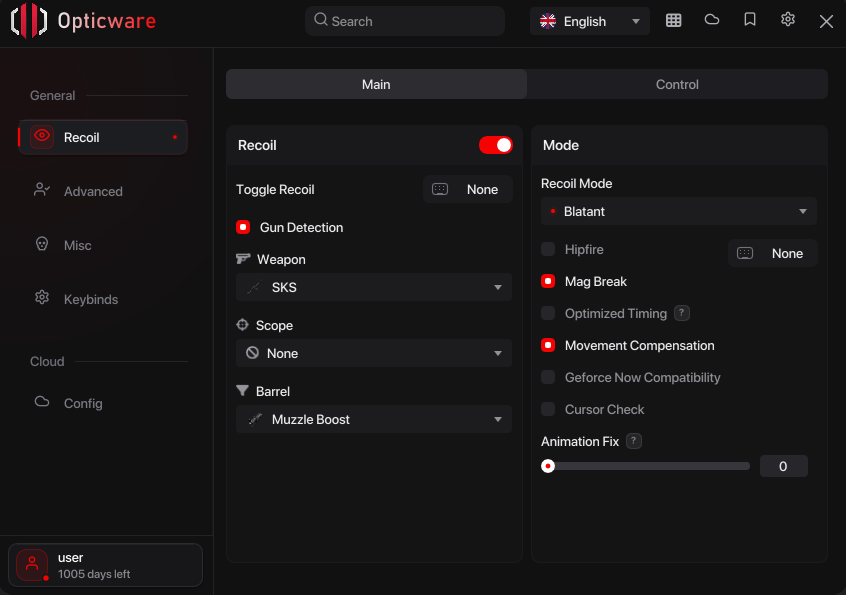Open the user account card
This screenshot has width=846, height=595.
(x=105, y=565)
